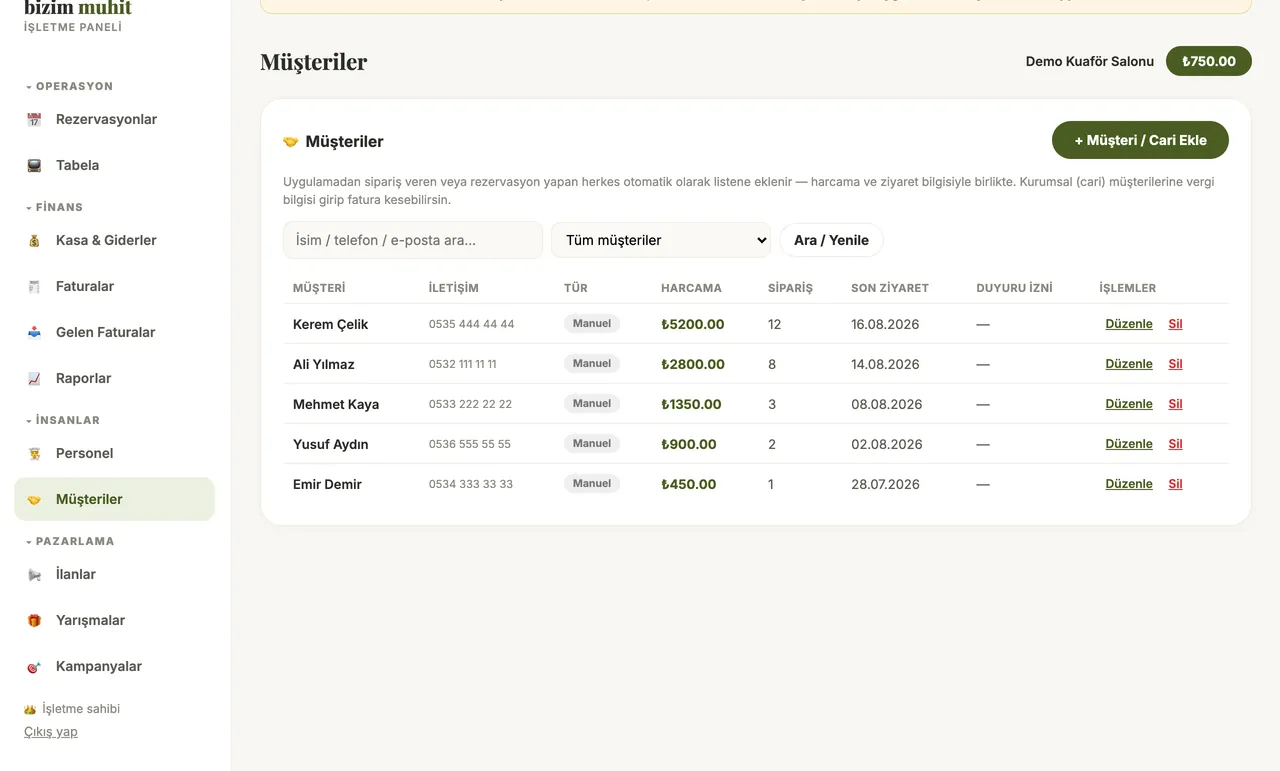Click the Rezervasyonlar calendar icon

click(34, 120)
